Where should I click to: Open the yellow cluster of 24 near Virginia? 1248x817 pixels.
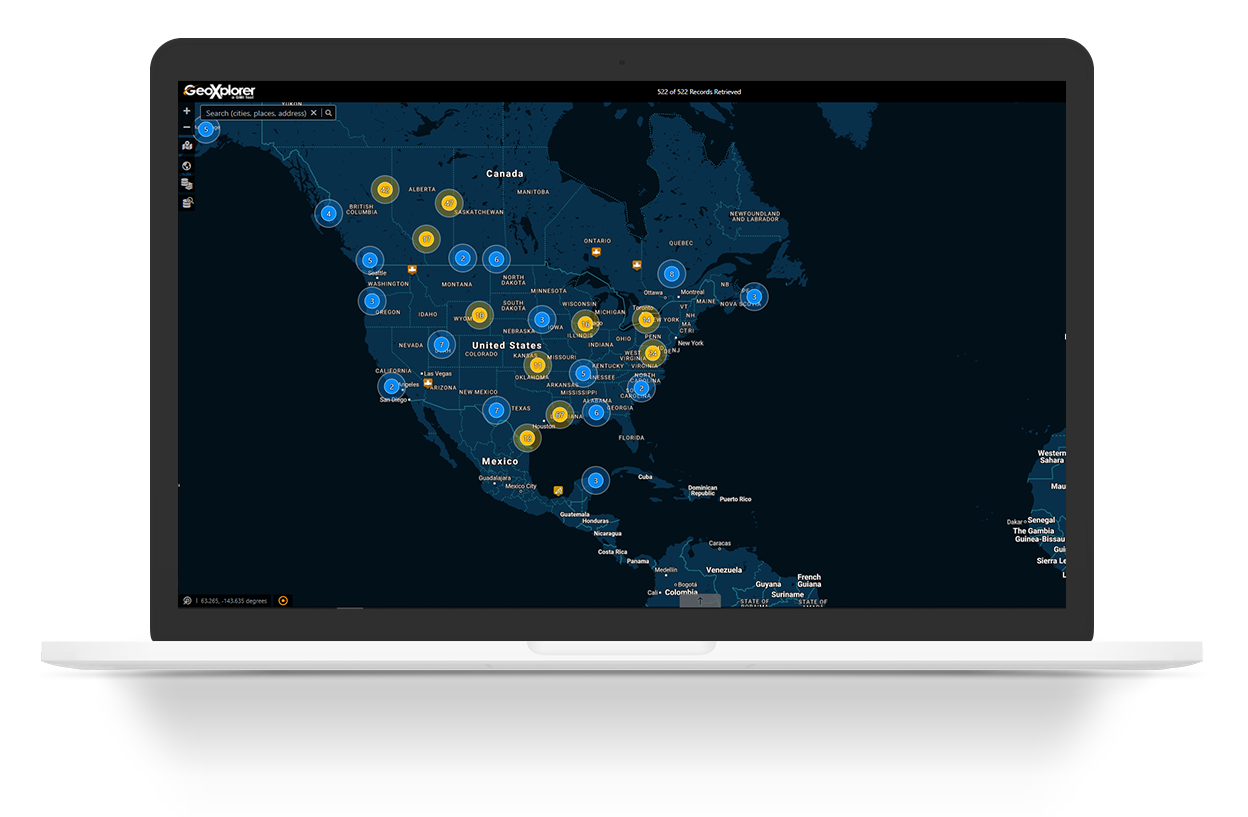coord(652,353)
